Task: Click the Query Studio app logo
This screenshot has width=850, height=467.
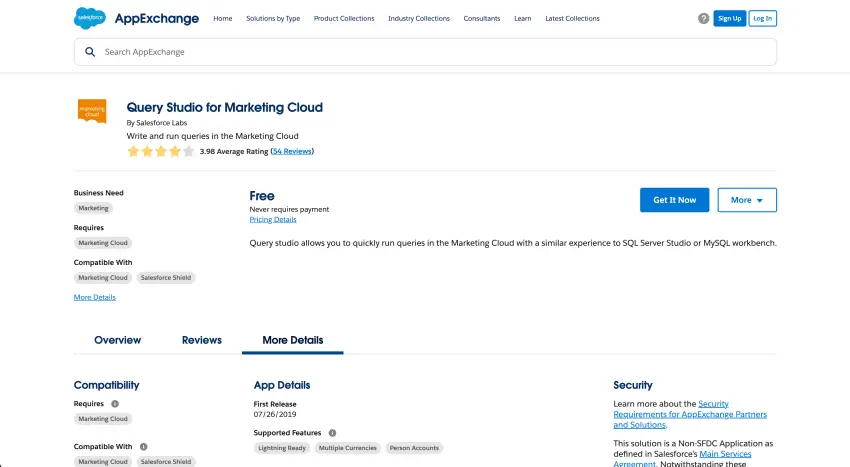Action: coord(91,111)
